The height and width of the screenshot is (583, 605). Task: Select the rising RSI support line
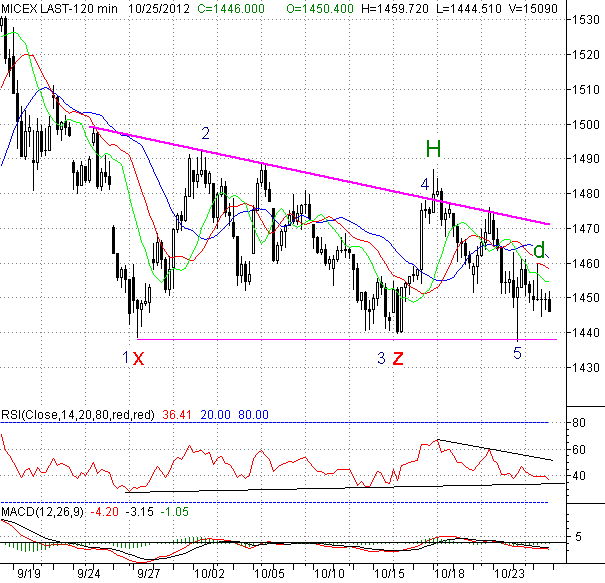pos(345,488)
